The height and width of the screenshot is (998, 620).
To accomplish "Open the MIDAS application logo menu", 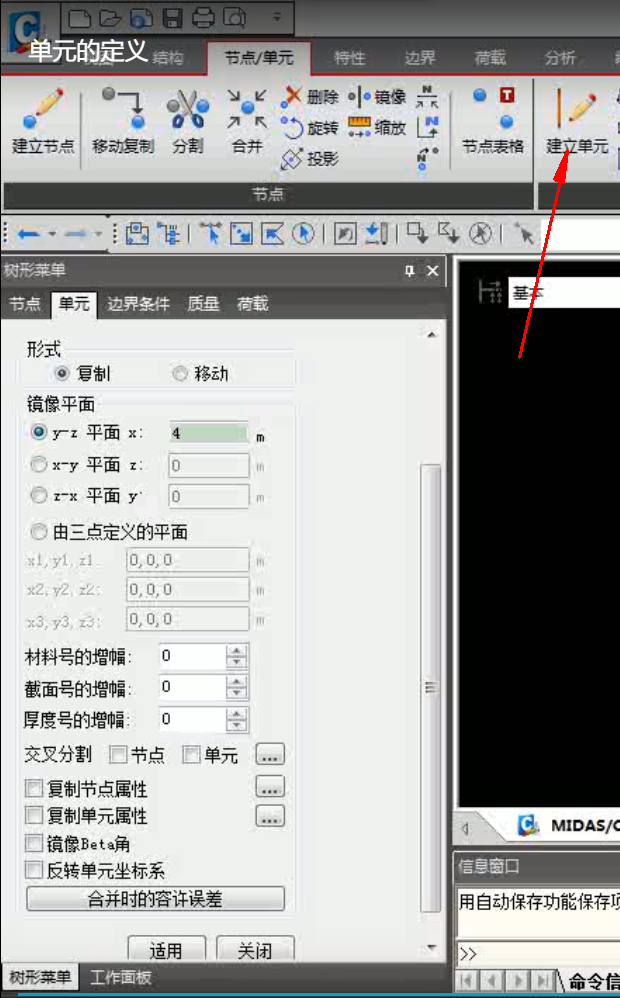I will click(25, 32).
